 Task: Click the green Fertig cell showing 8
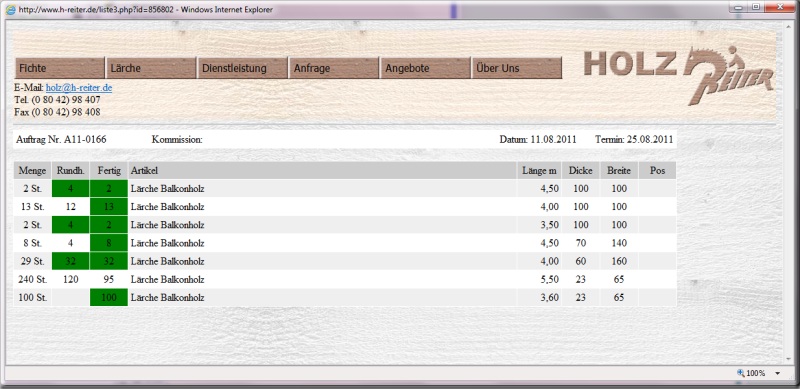click(109, 243)
